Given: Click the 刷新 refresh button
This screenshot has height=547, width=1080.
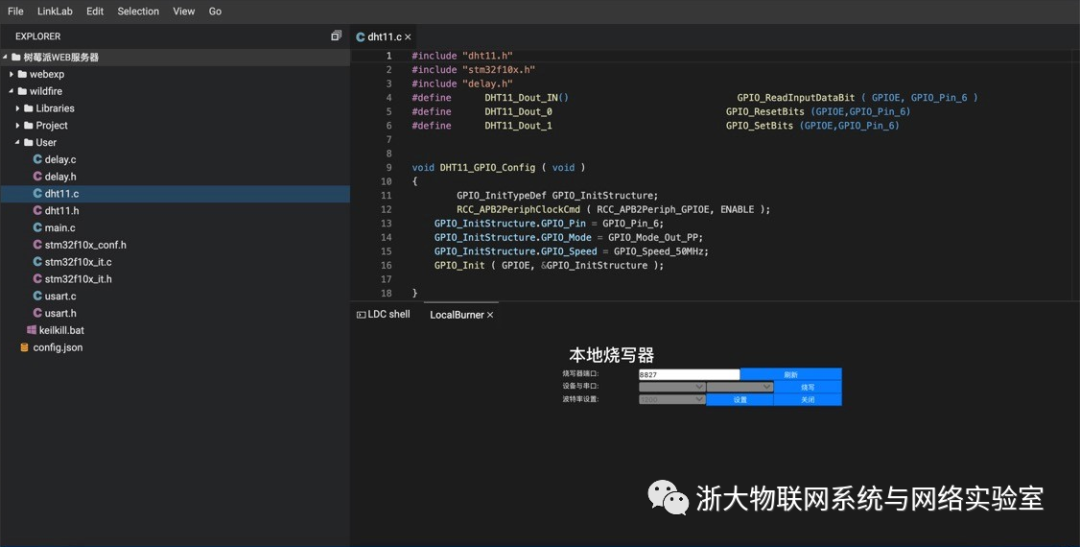Looking at the screenshot, I should [791, 375].
